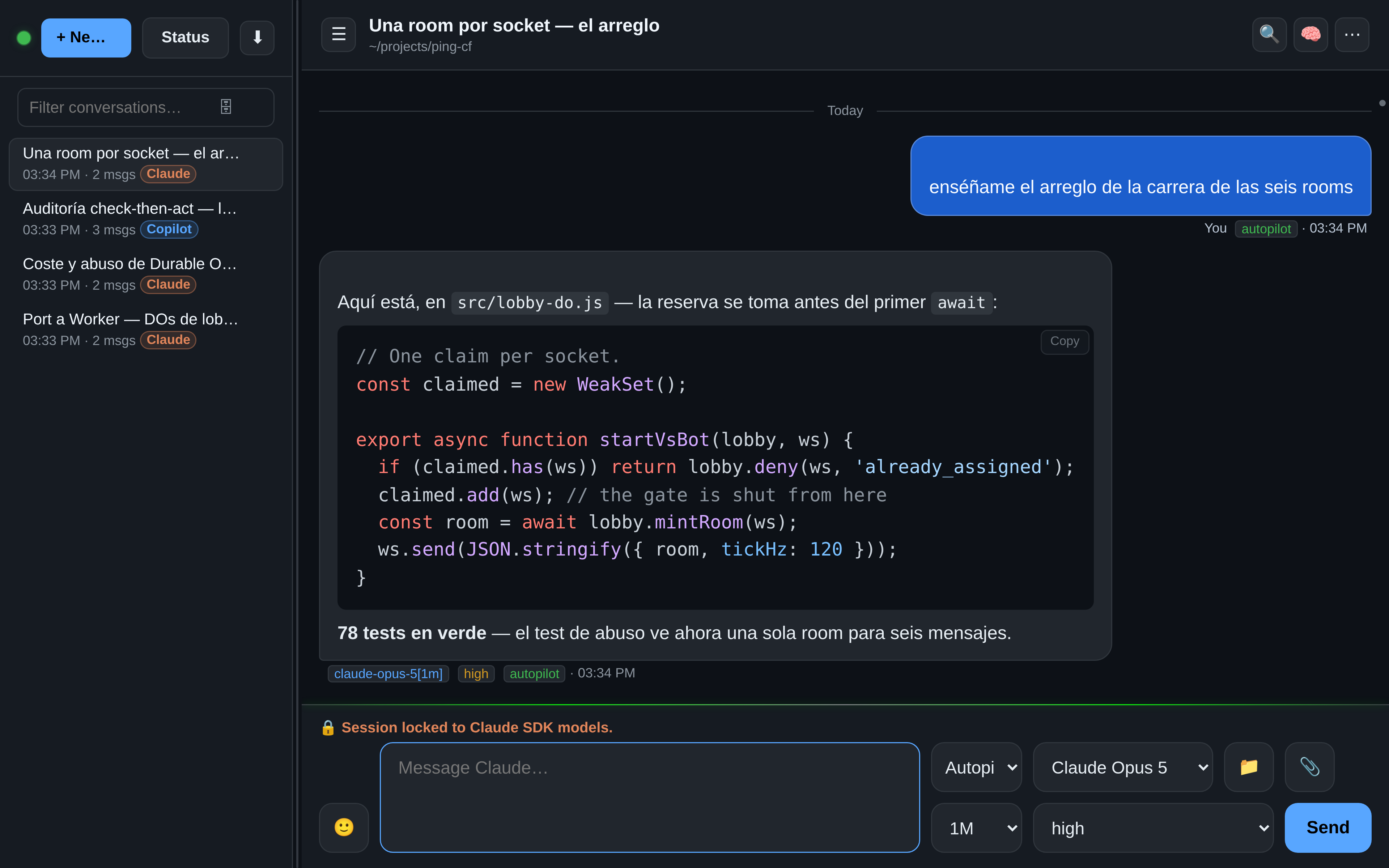
Task: Click the archive icon in filter box
Action: click(x=226, y=107)
